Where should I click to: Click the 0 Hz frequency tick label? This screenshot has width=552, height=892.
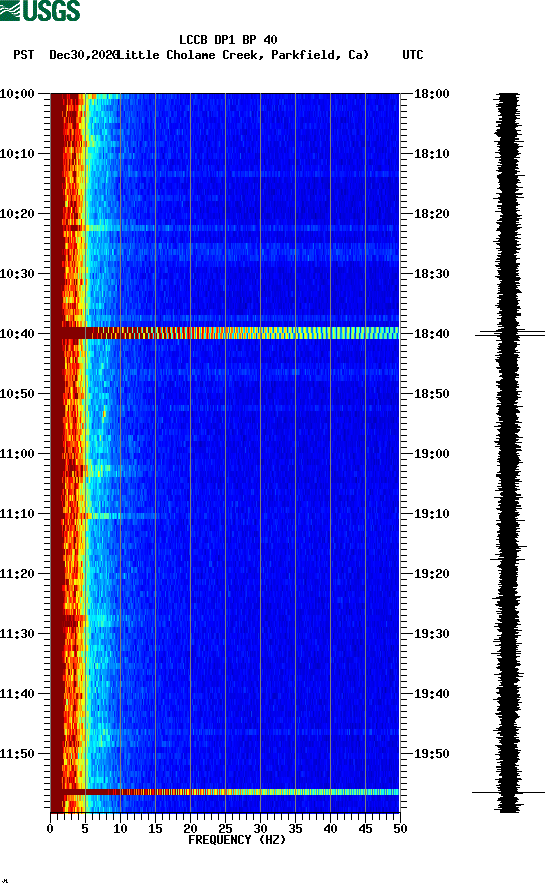[x=50, y=829]
